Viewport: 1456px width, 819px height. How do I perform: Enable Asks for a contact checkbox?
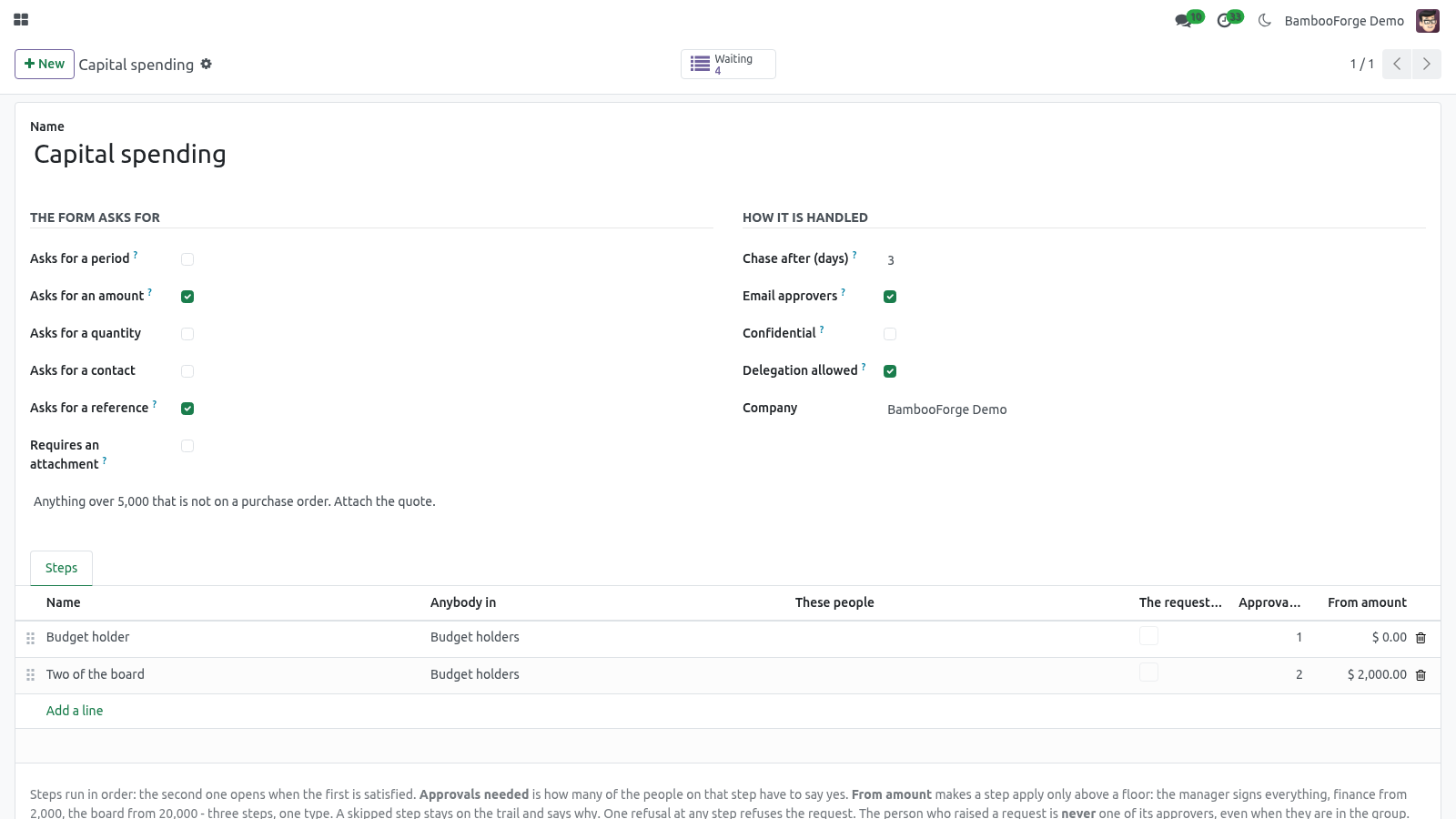coord(187,371)
